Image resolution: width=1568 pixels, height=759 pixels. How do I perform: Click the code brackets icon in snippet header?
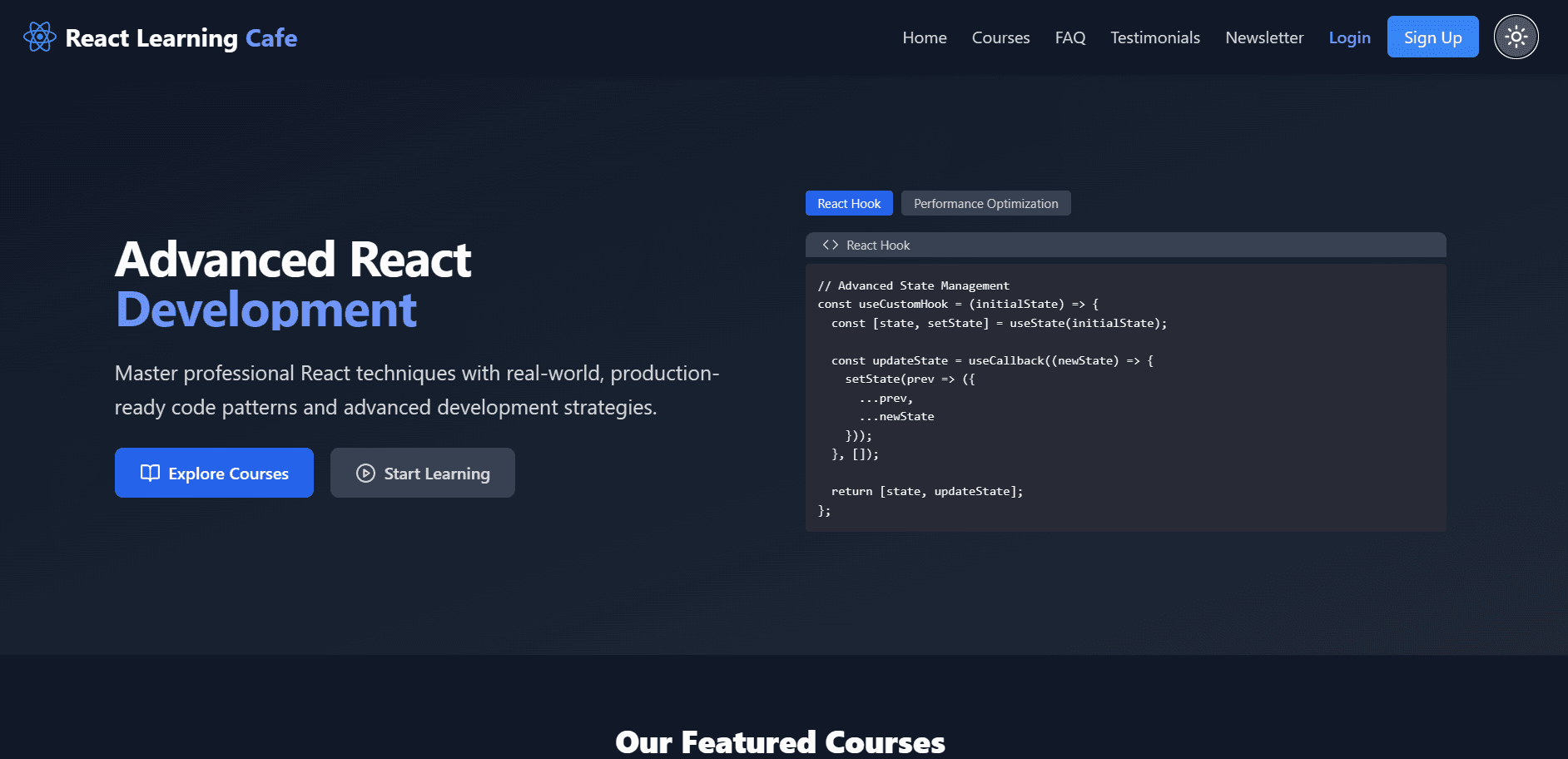click(x=830, y=245)
